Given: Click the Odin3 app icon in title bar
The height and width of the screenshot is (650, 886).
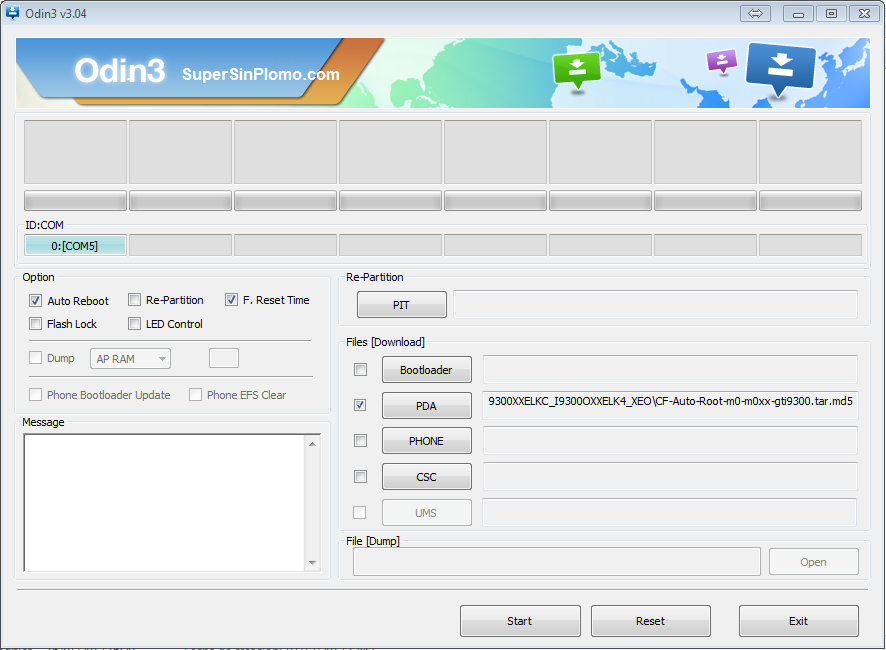Looking at the screenshot, I should [12, 13].
